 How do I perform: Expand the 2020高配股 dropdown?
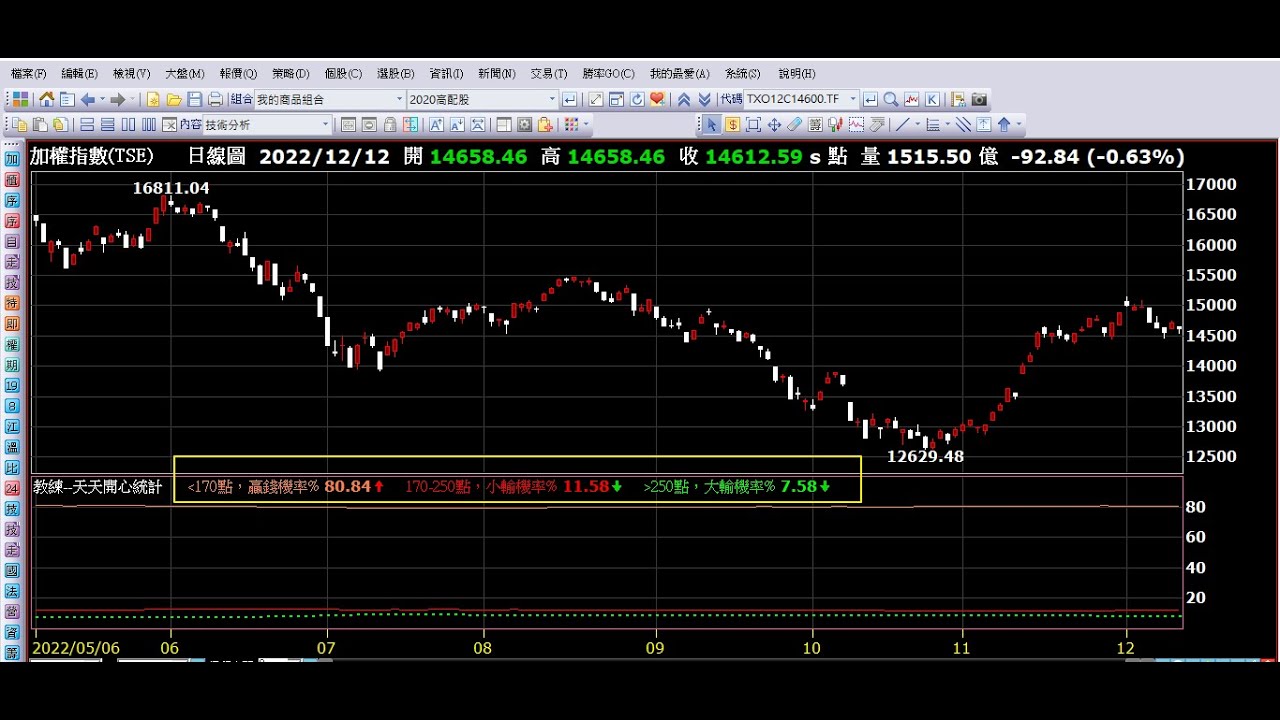point(552,99)
